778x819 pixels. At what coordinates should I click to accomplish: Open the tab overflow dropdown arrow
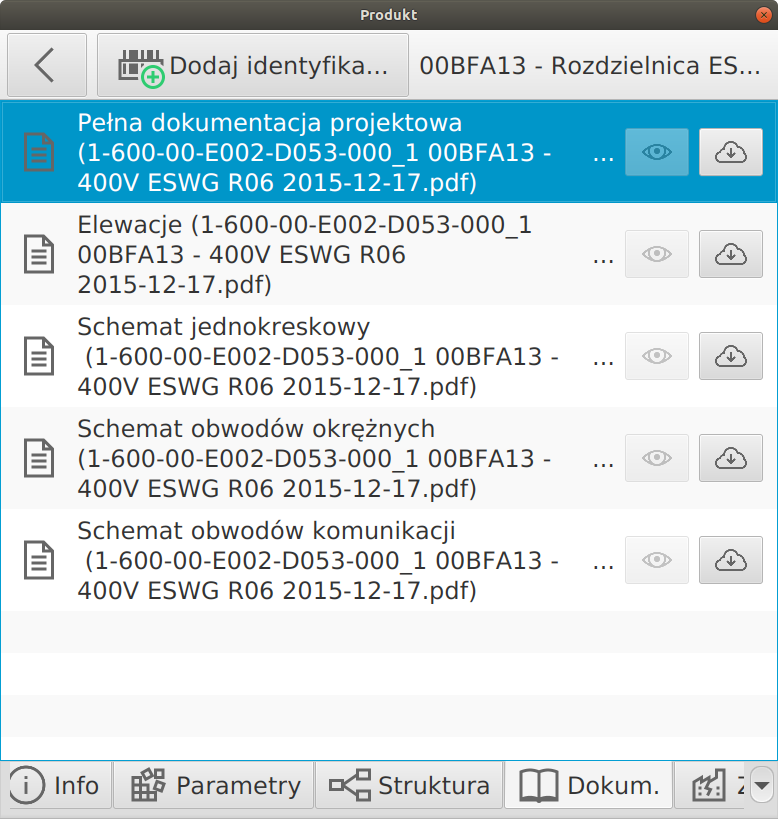762,785
